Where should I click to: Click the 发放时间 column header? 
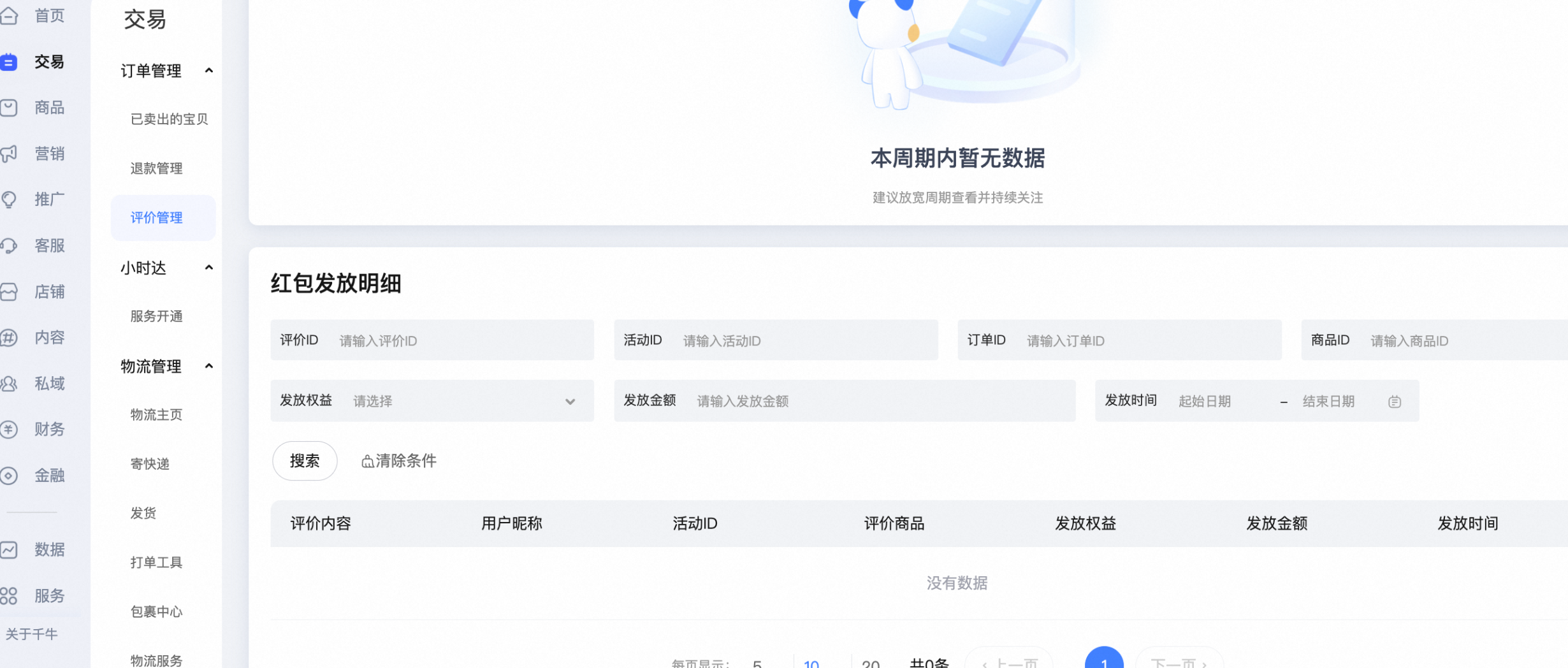[x=1468, y=524]
